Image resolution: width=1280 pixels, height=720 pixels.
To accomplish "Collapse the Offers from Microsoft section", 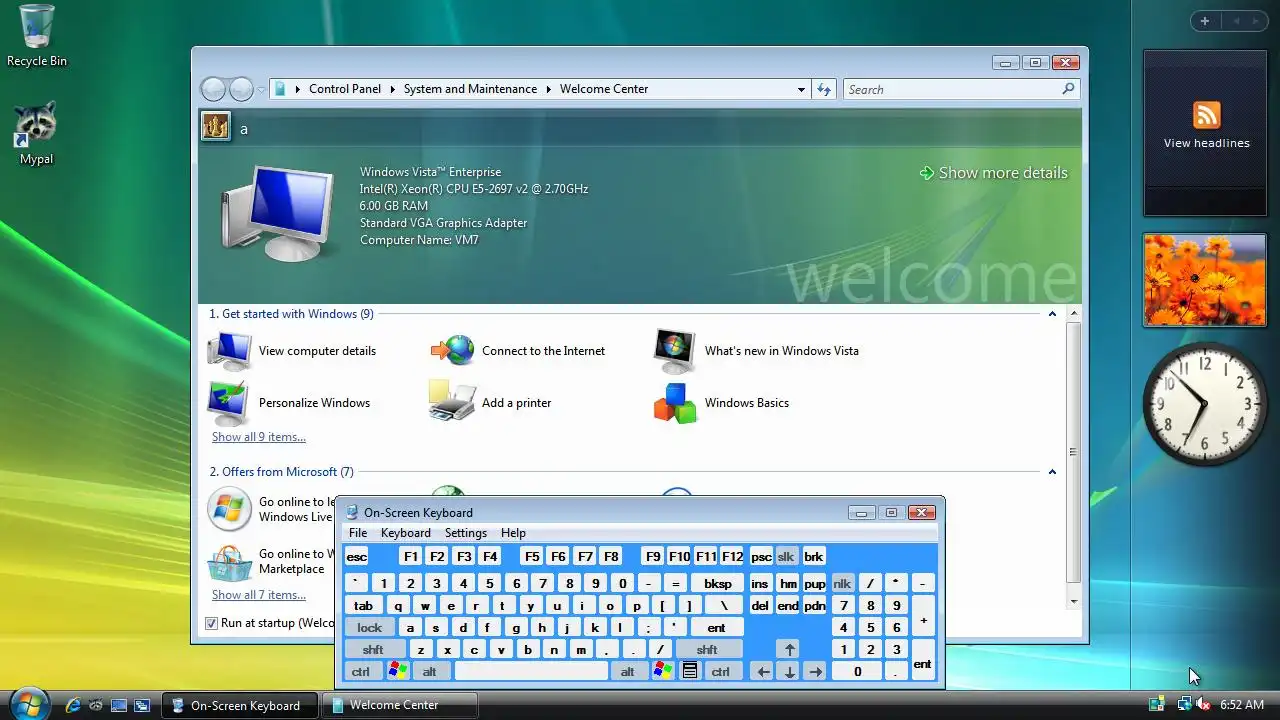I will click(x=1052, y=472).
